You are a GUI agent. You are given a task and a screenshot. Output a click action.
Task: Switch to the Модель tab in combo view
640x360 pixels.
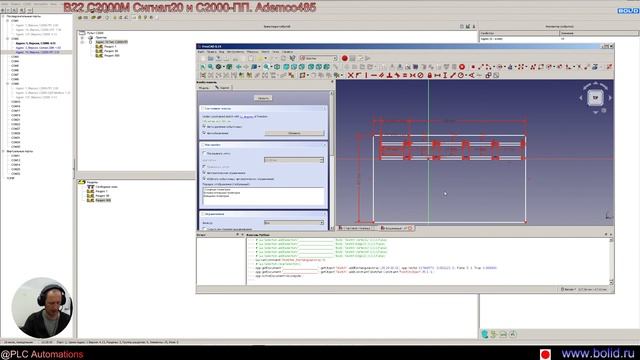point(203,87)
